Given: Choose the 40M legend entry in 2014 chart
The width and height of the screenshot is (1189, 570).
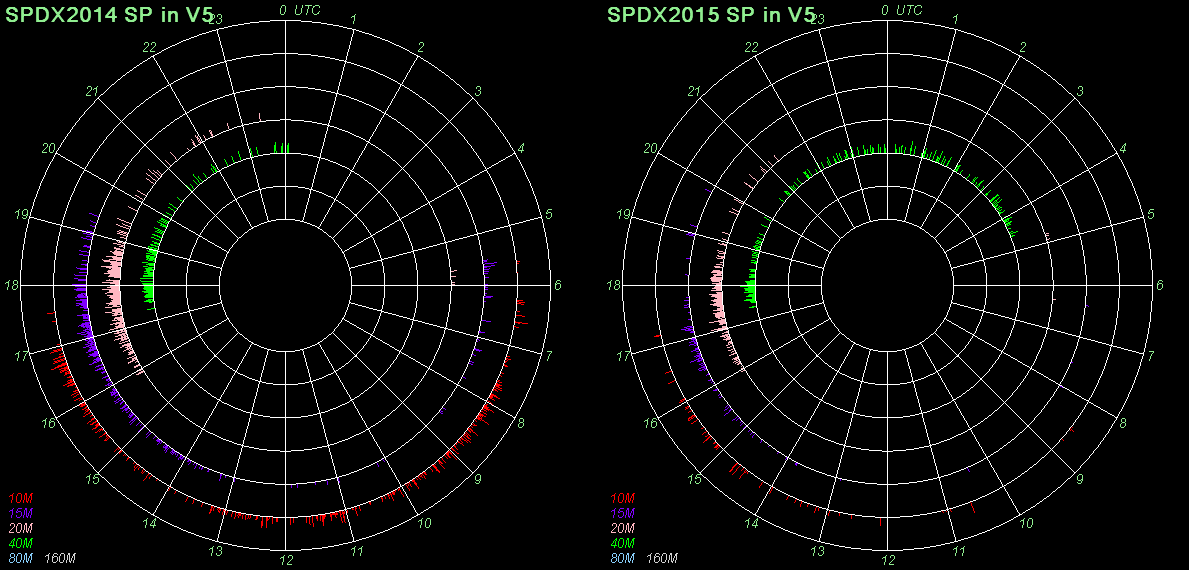Looking at the screenshot, I should tap(20, 543).
